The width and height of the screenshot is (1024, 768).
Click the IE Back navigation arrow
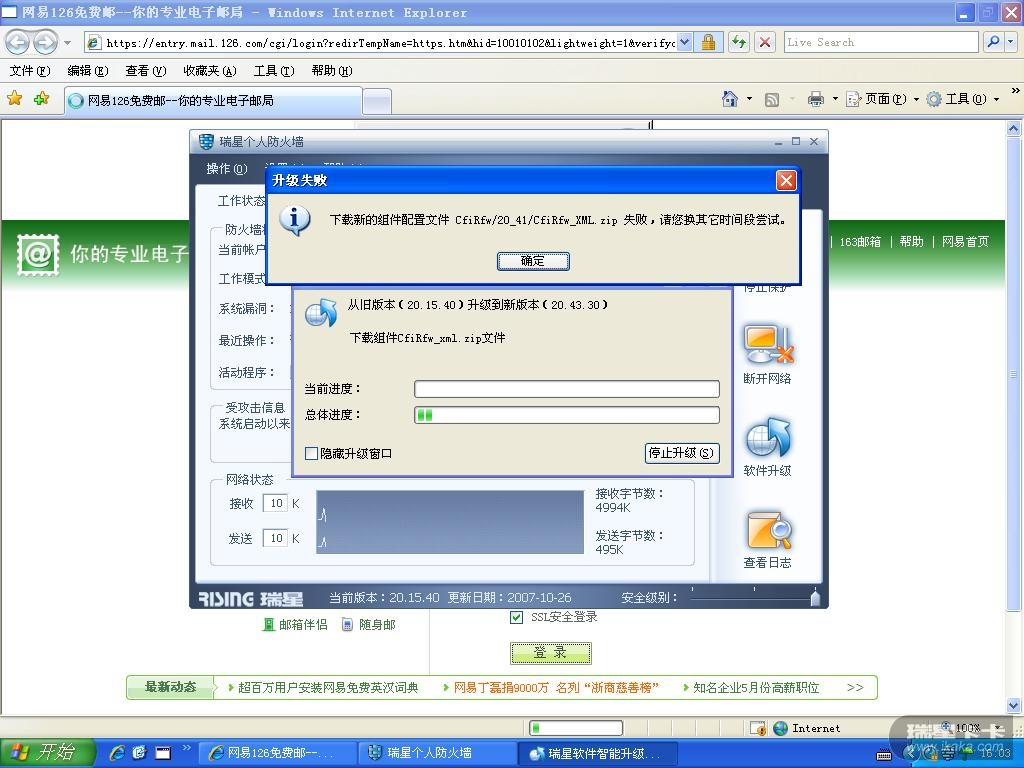coord(17,42)
